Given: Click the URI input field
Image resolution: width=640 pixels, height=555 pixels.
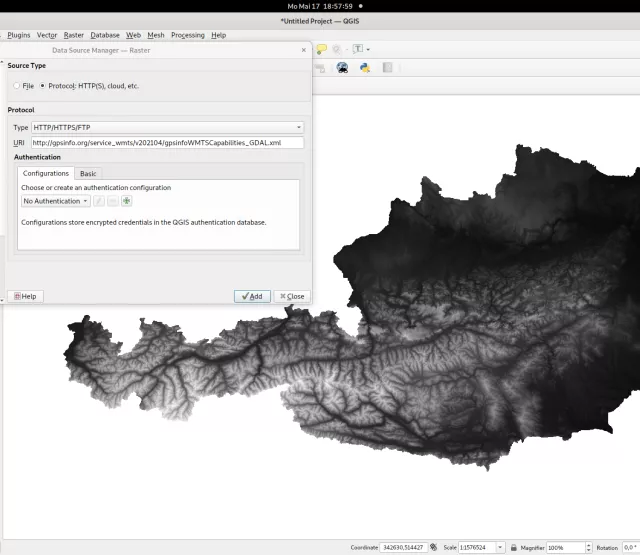Looking at the screenshot, I should tap(167, 143).
